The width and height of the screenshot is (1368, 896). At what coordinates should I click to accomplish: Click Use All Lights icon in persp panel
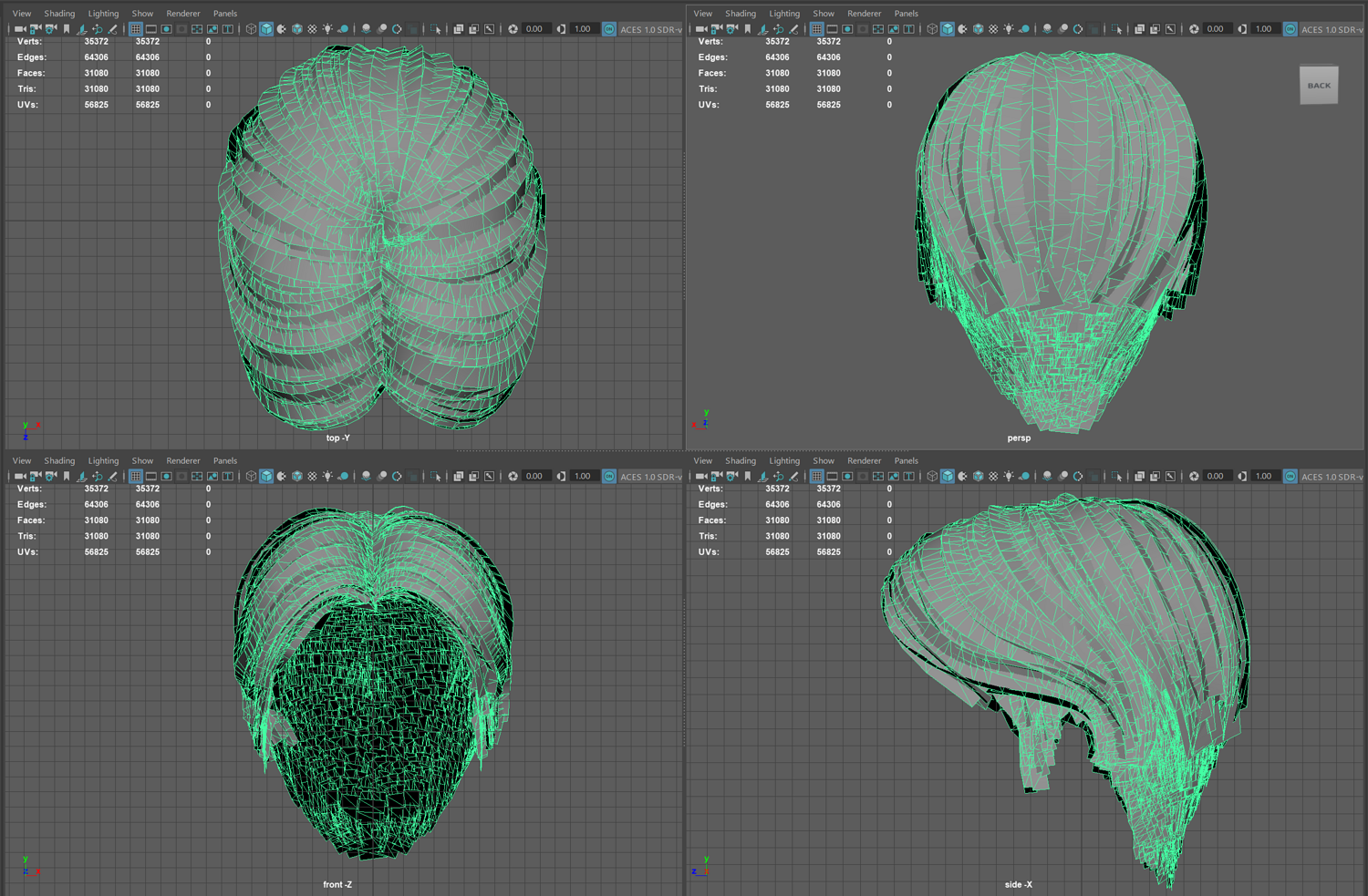point(1009,29)
